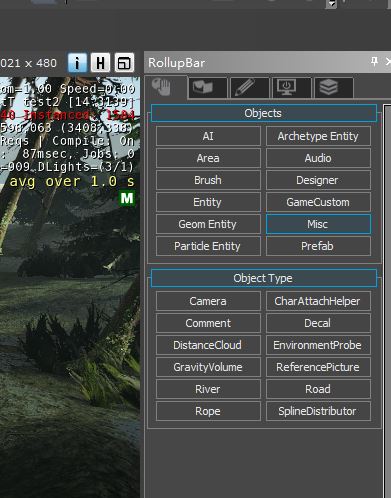Click the green M indicator in viewport
The height and width of the screenshot is (498, 391).
click(127, 198)
